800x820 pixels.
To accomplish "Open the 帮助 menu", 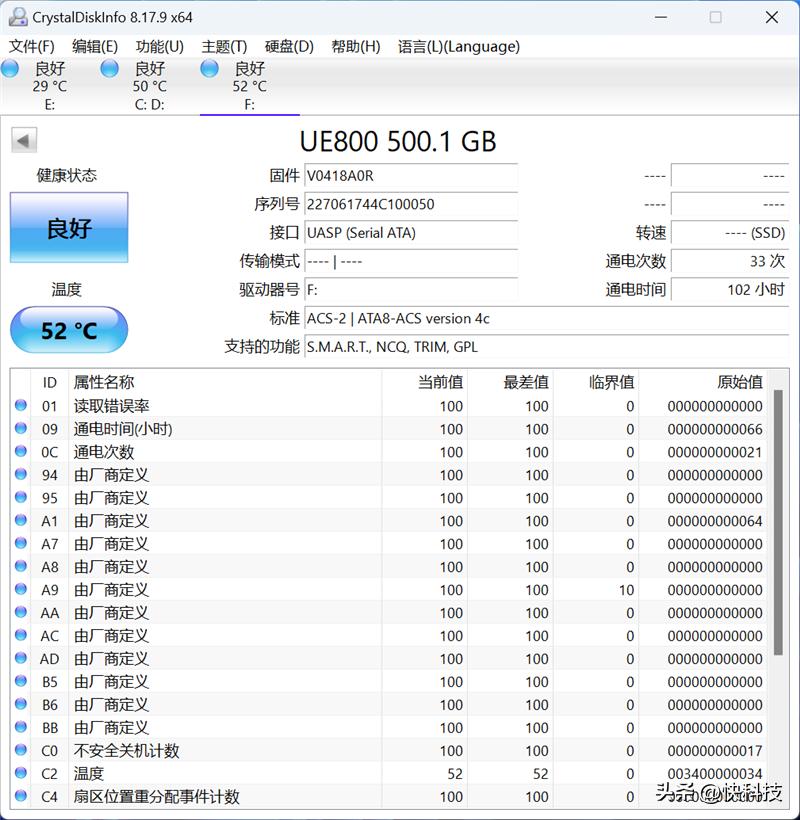I will [x=355, y=46].
